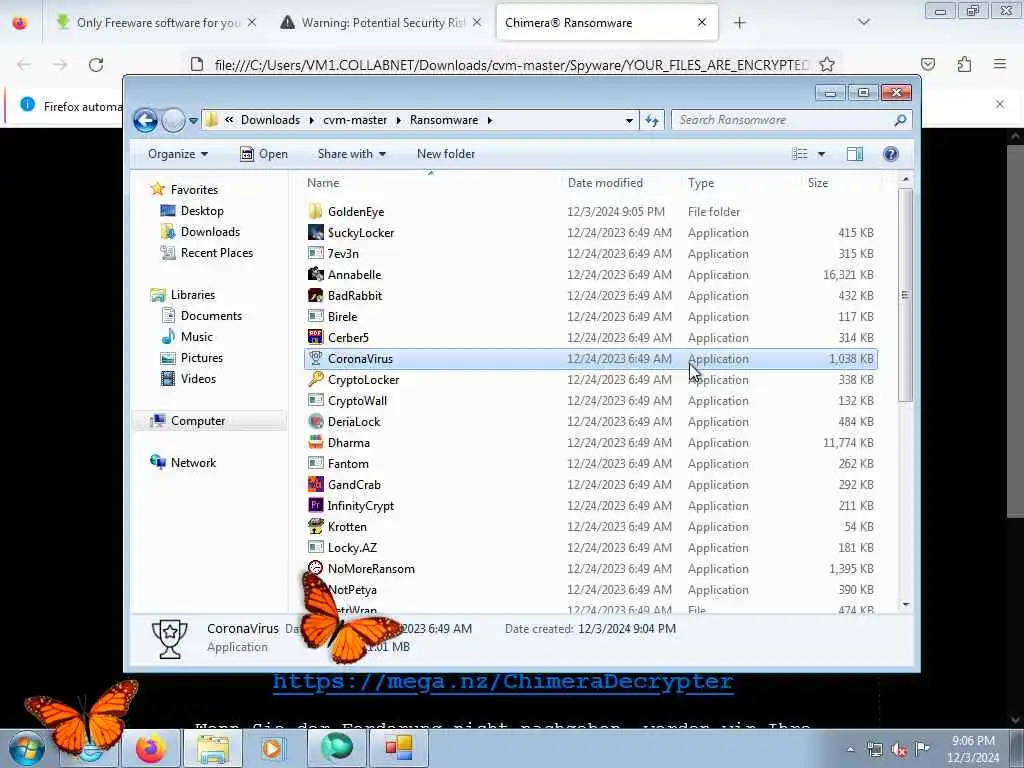Sort by Size column header
The image size is (1024, 768).
tap(842, 183)
